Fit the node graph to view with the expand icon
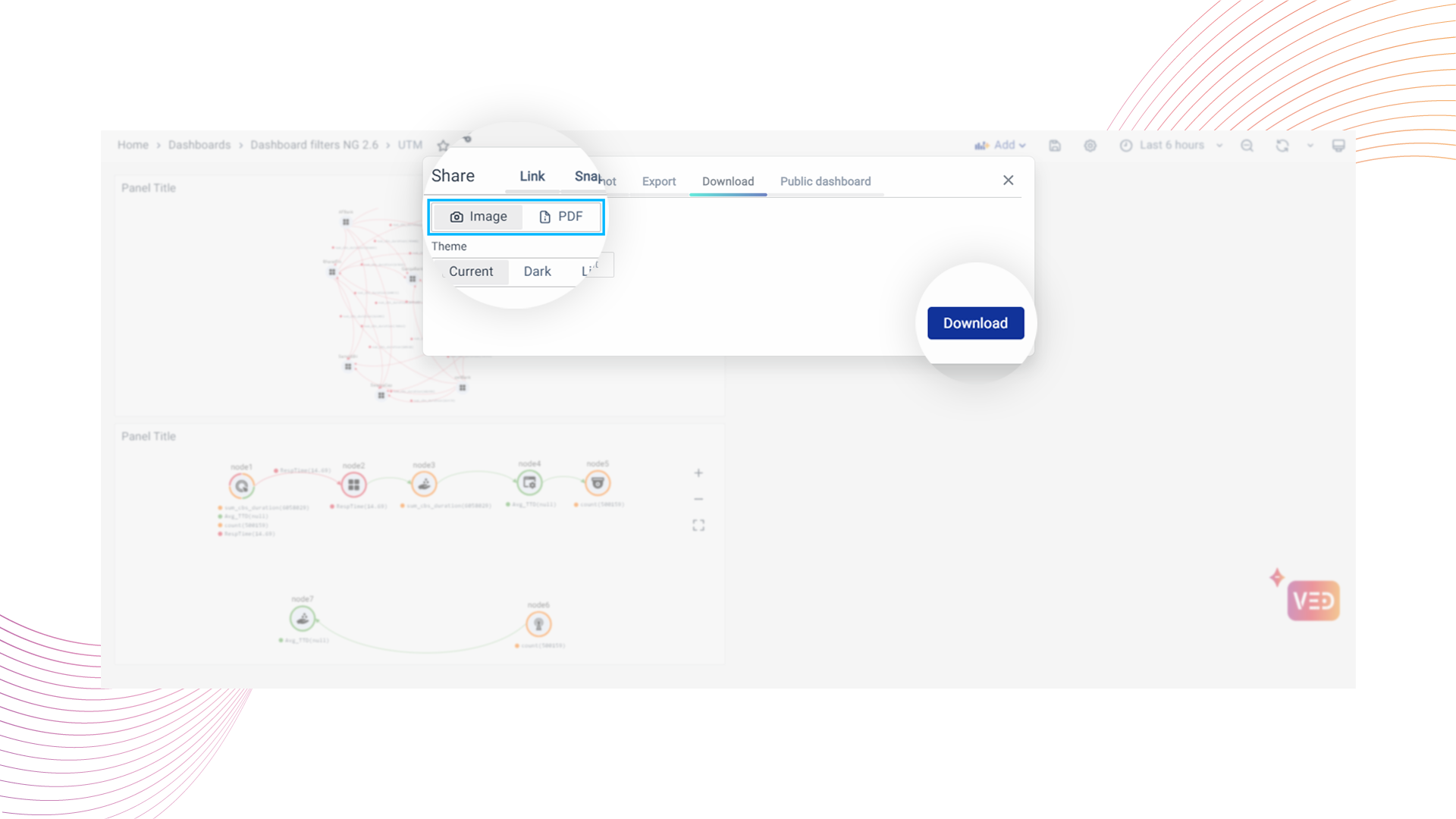 tap(698, 526)
